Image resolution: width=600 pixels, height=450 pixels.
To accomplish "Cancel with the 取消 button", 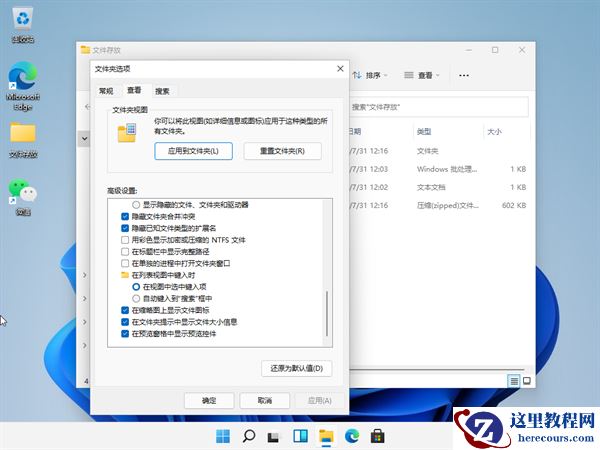I will [264, 401].
